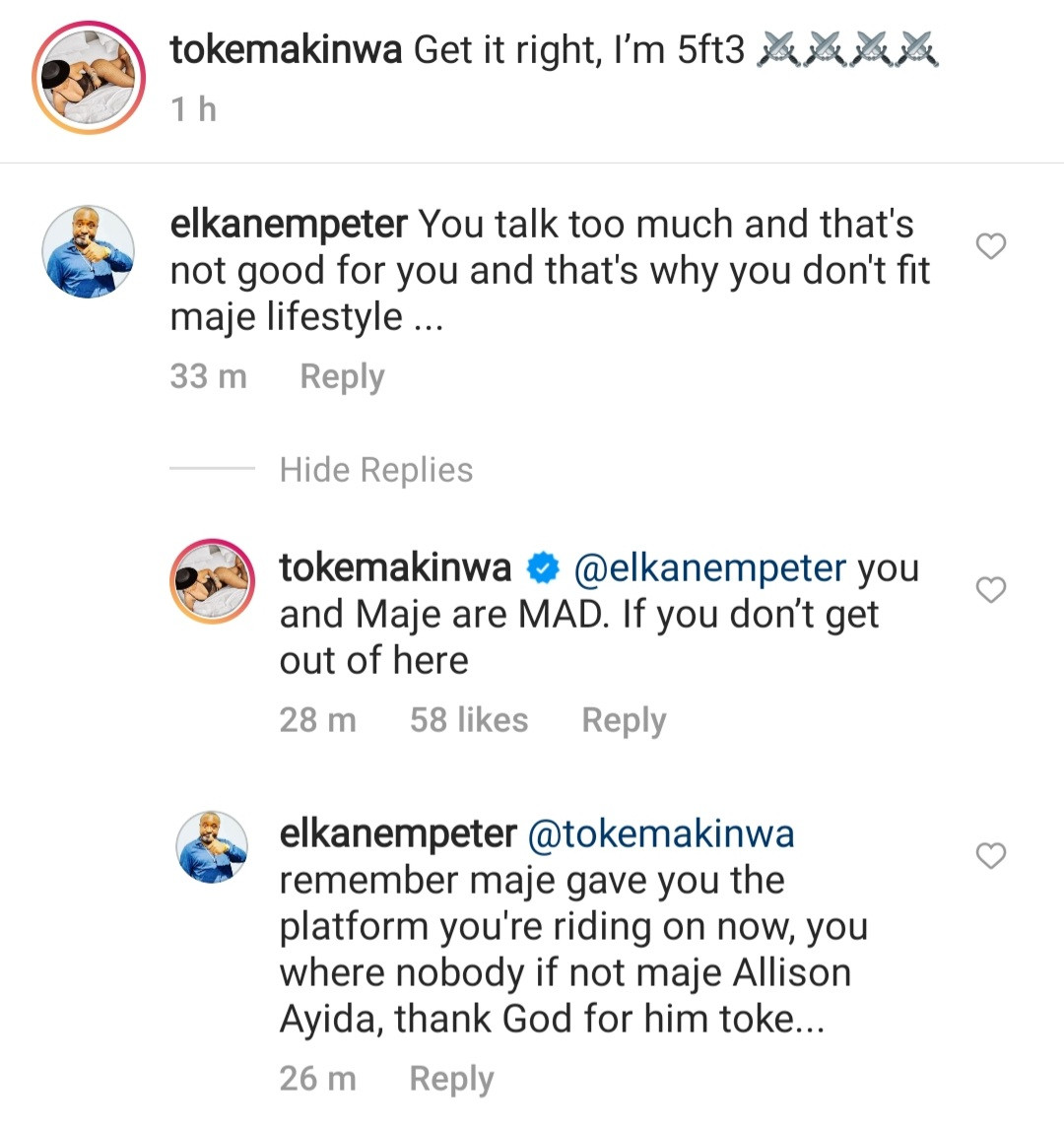Reply to the 26 m comment
The width and height of the screenshot is (1064, 1130).
pyautogui.click(x=451, y=1079)
